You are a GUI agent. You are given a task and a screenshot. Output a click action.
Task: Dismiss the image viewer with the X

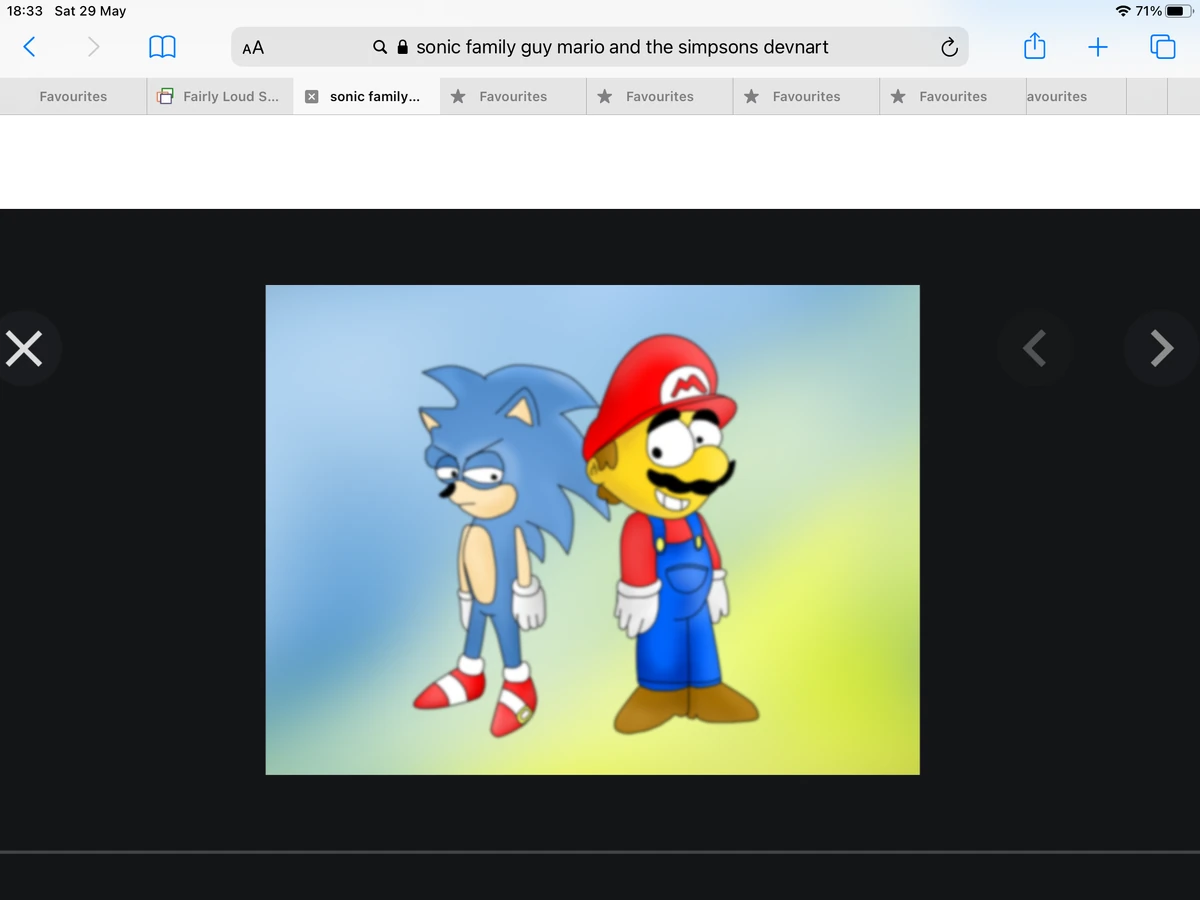[25, 348]
